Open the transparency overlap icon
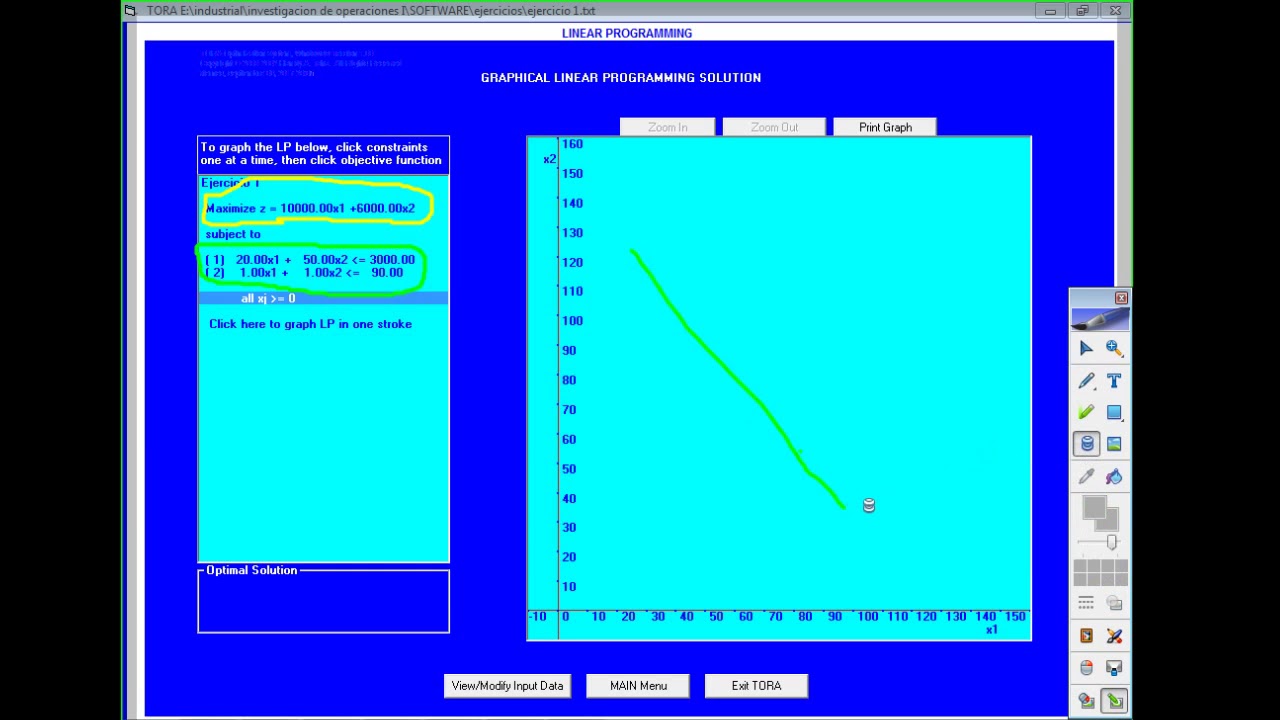The height and width of the screenshot is (720, 1280). click(x=1114, y=603)
